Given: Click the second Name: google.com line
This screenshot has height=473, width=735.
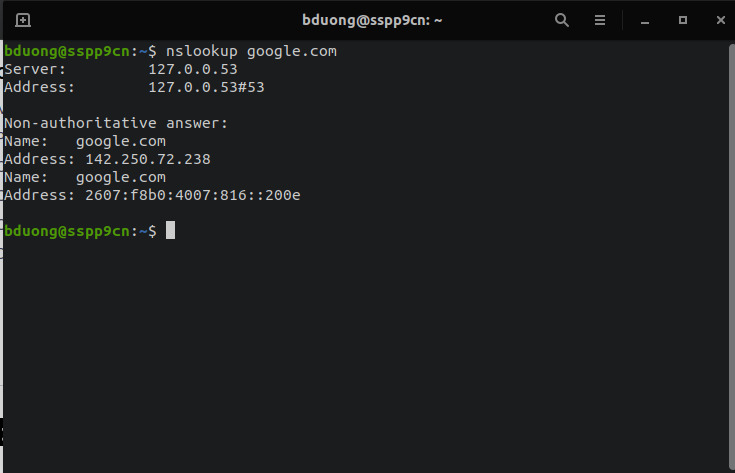Looking at the screenshot, I should 85,177.
